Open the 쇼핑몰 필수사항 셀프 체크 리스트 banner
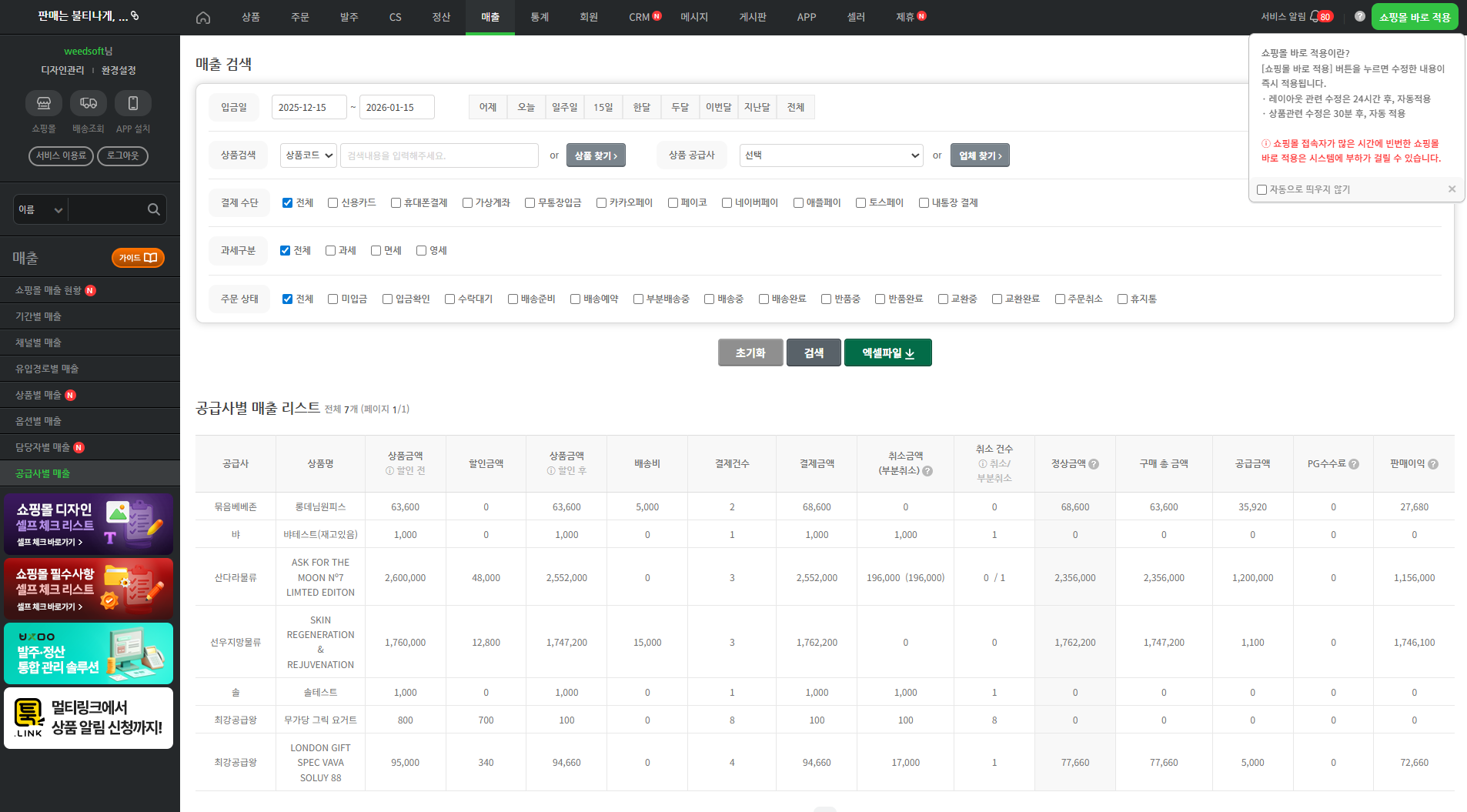Screen dimensions: 1467x812 [89, 589]
